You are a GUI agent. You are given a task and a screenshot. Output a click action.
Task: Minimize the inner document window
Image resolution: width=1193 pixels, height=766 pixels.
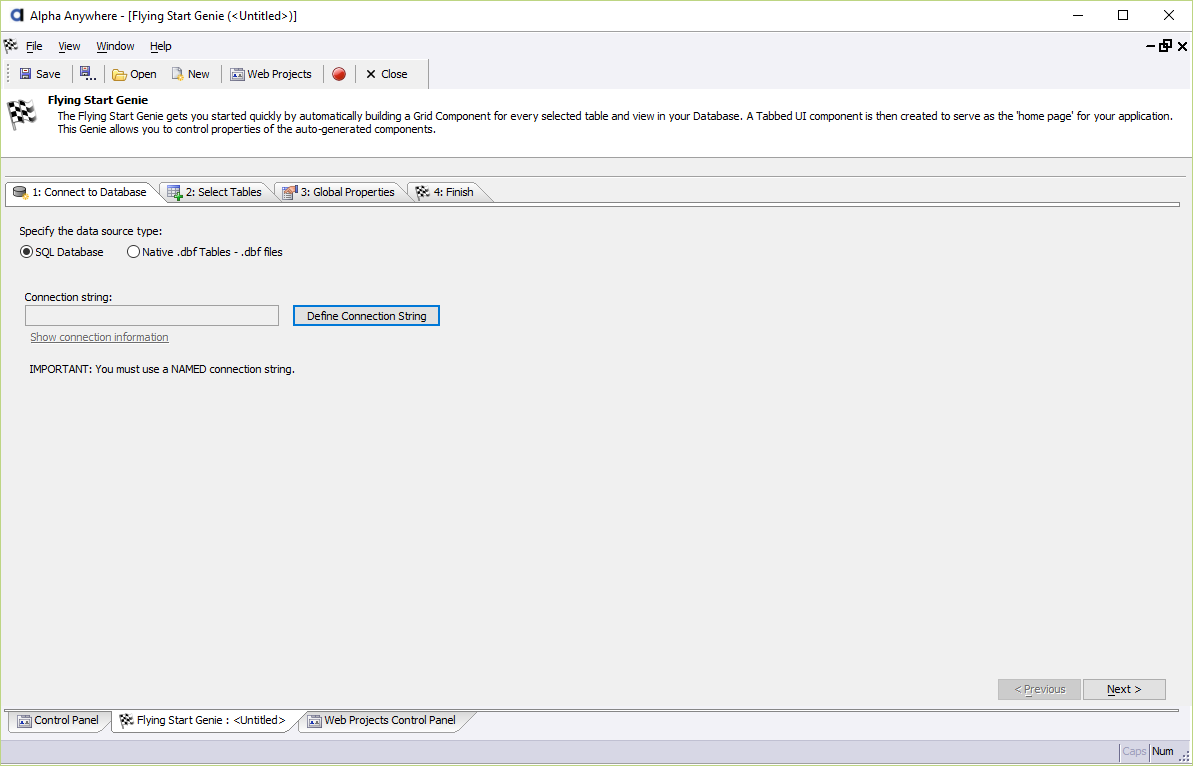(1151, 46)
